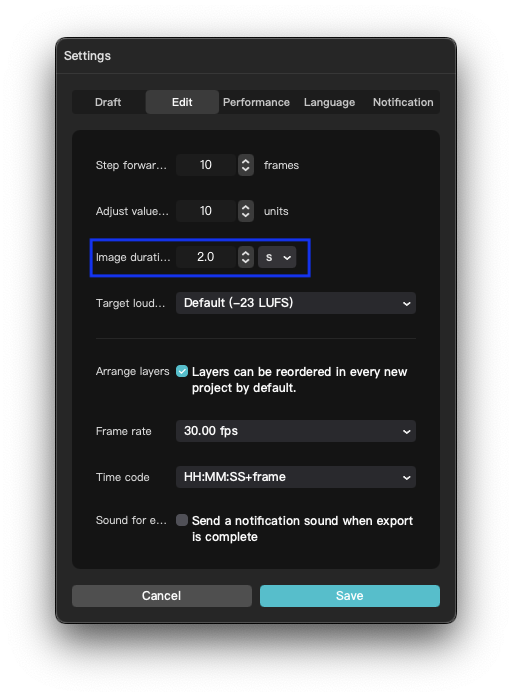Click the Cancel button
This screenshot has height=697, width=512.
(x=162, y=596)
